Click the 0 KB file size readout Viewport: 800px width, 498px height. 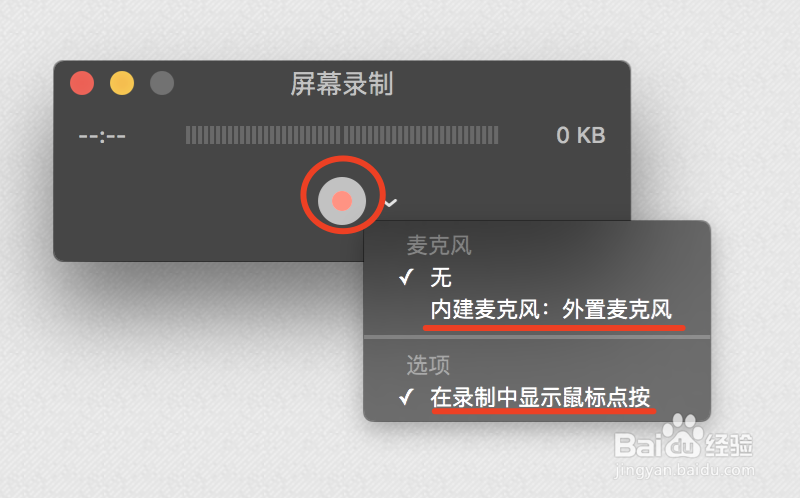tap(581, 135)
